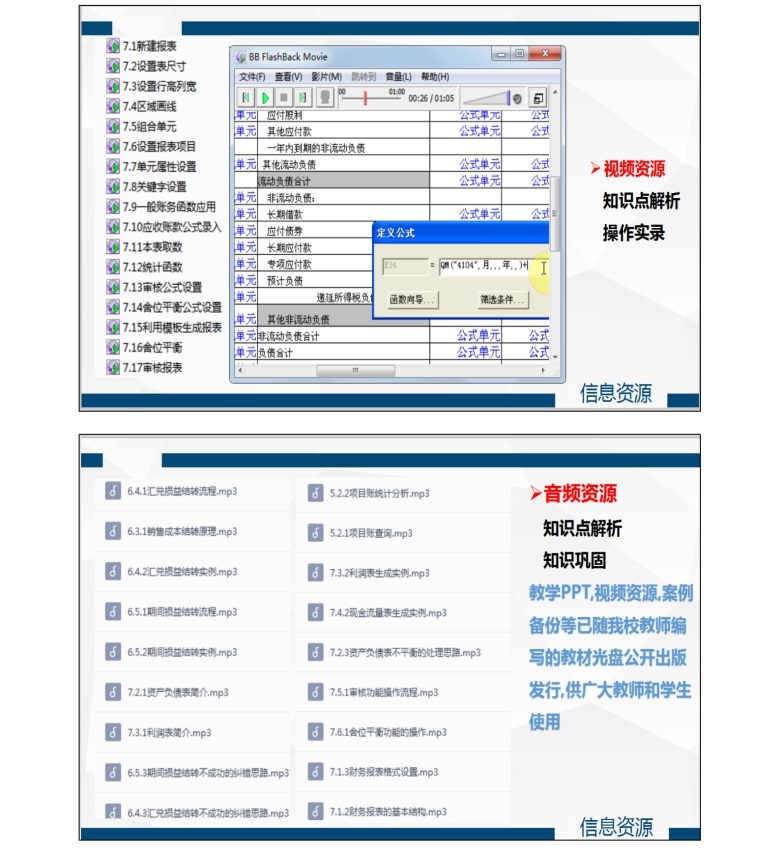
Task: Skip to the end of the movie
Action: click(x=302, y=98)
